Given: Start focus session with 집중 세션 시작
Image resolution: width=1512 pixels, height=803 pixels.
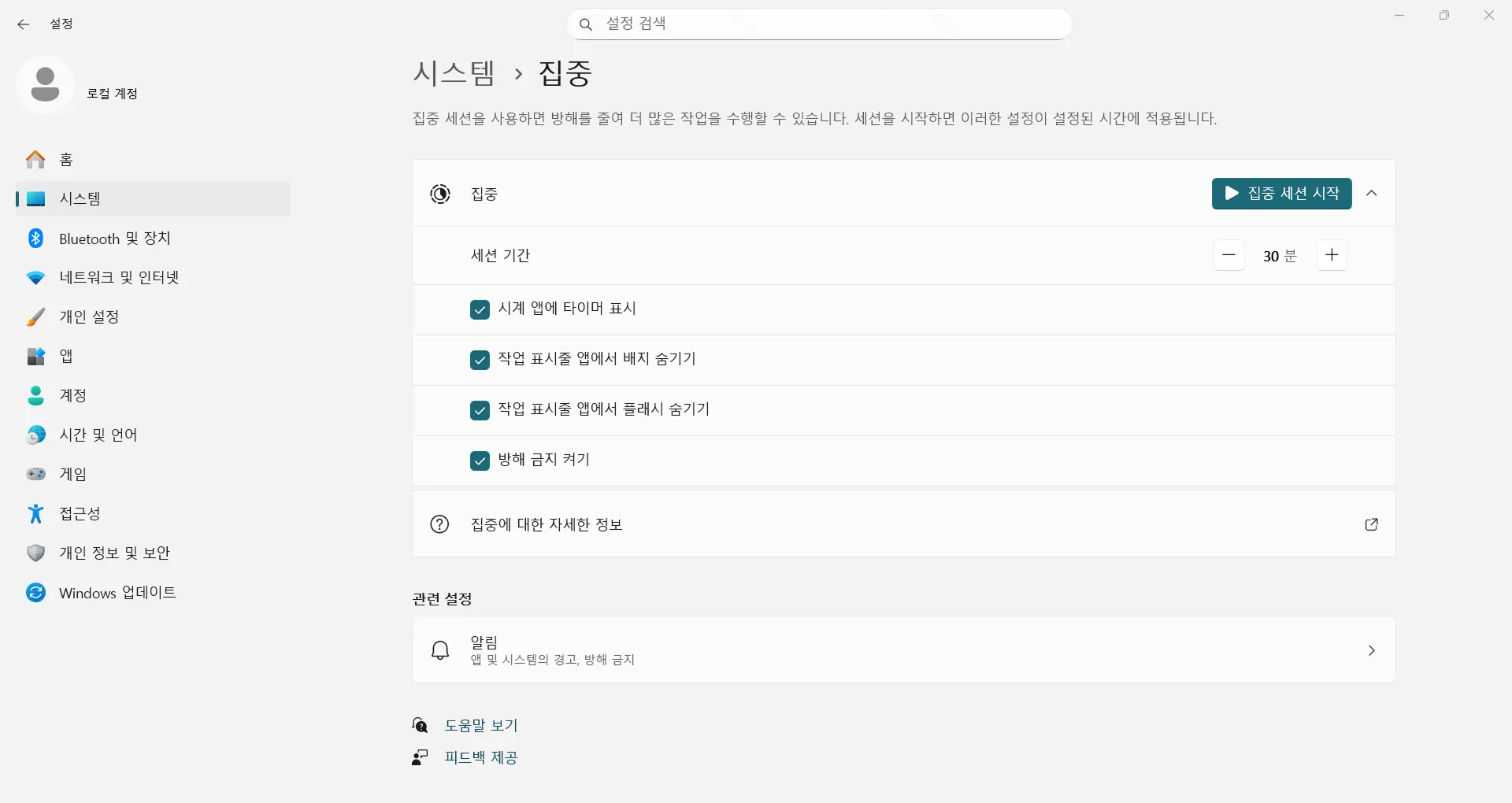Looking at the screenshot, I should (1281, 194).
